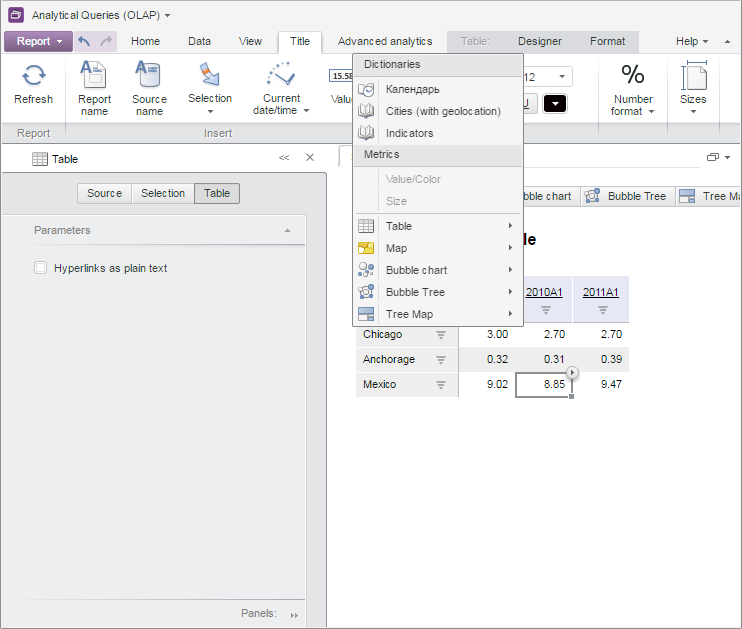The height and width of the screenshot is (629, 742).
Task: Click the Refresh icon in the ribbon
Action: (33, 77)
